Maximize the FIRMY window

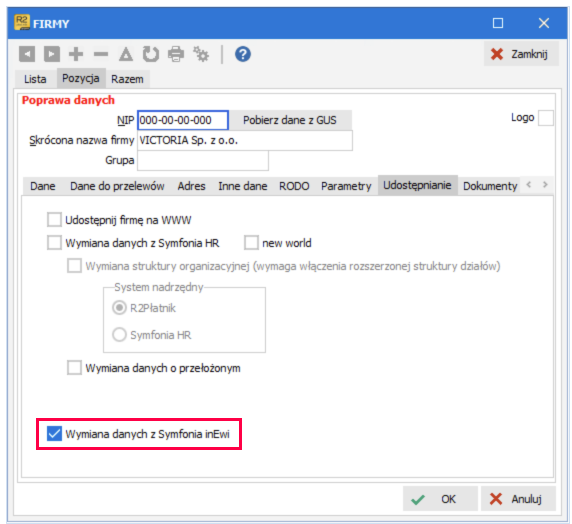coord(498,23)
